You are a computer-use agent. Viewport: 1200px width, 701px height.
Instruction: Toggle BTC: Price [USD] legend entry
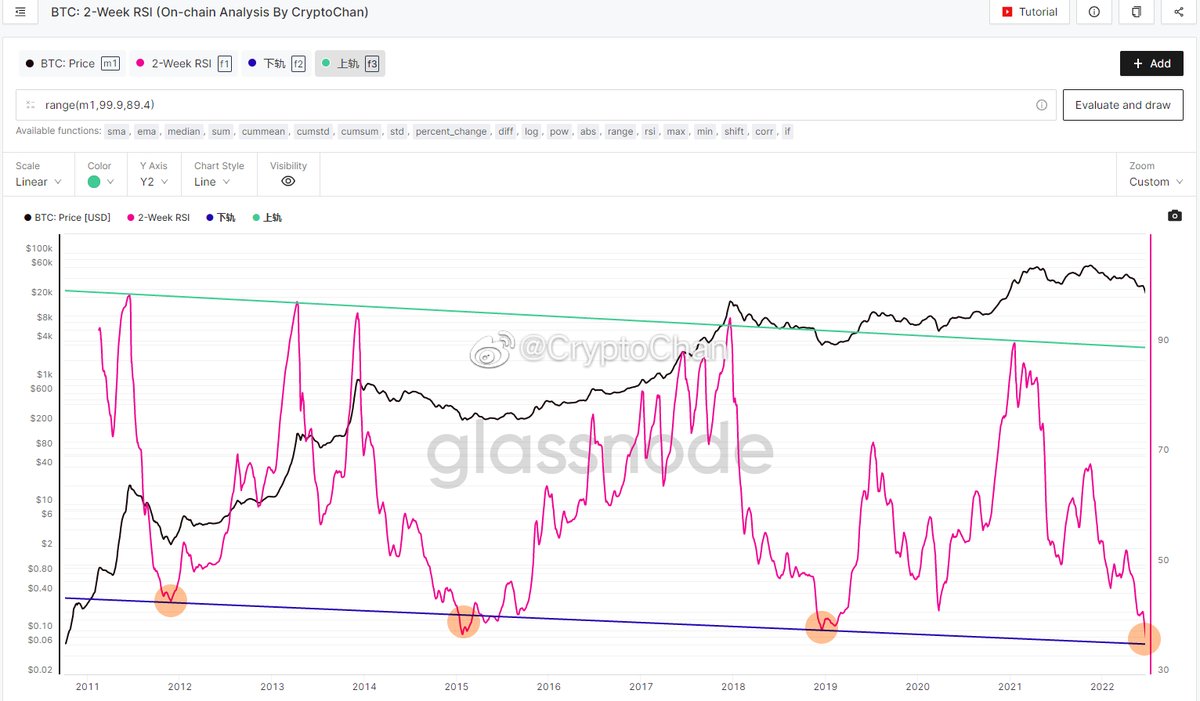[x=67, y=217]
